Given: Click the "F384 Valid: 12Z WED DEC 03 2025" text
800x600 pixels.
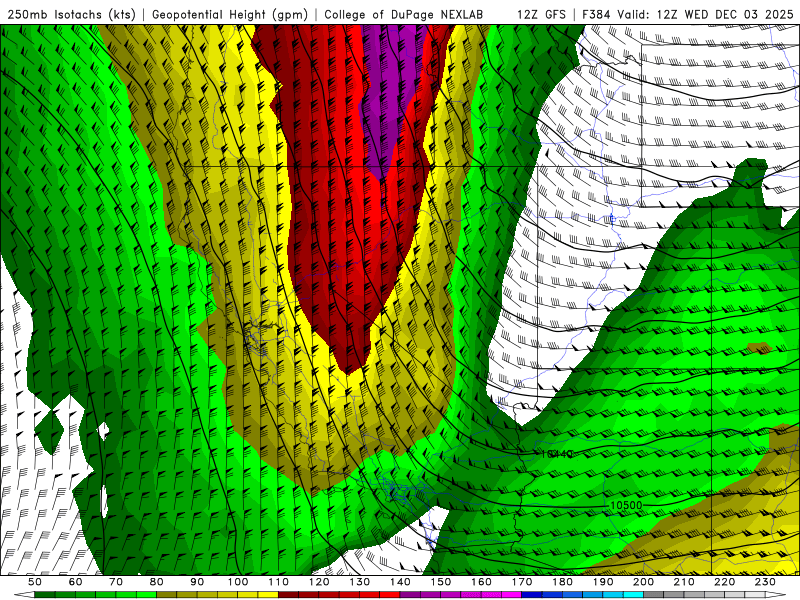Looking at the screenshot, I should tap(688, 14).
